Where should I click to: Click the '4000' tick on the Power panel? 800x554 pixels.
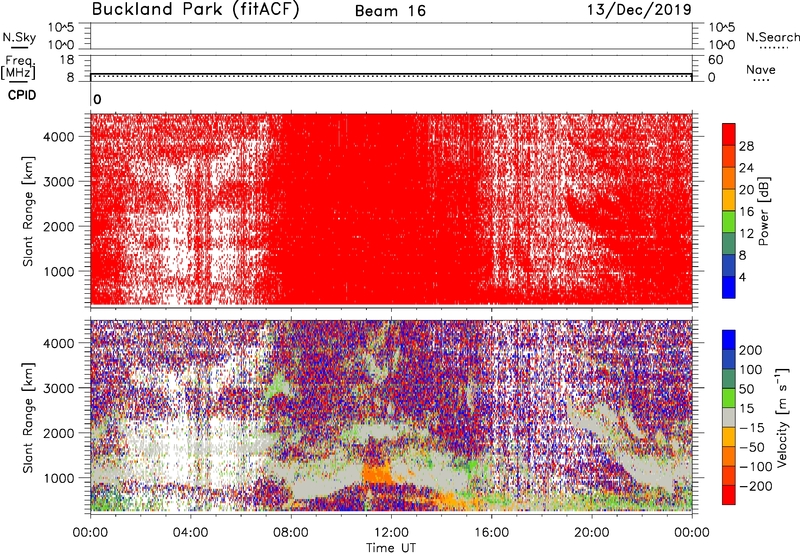(59, 136)
